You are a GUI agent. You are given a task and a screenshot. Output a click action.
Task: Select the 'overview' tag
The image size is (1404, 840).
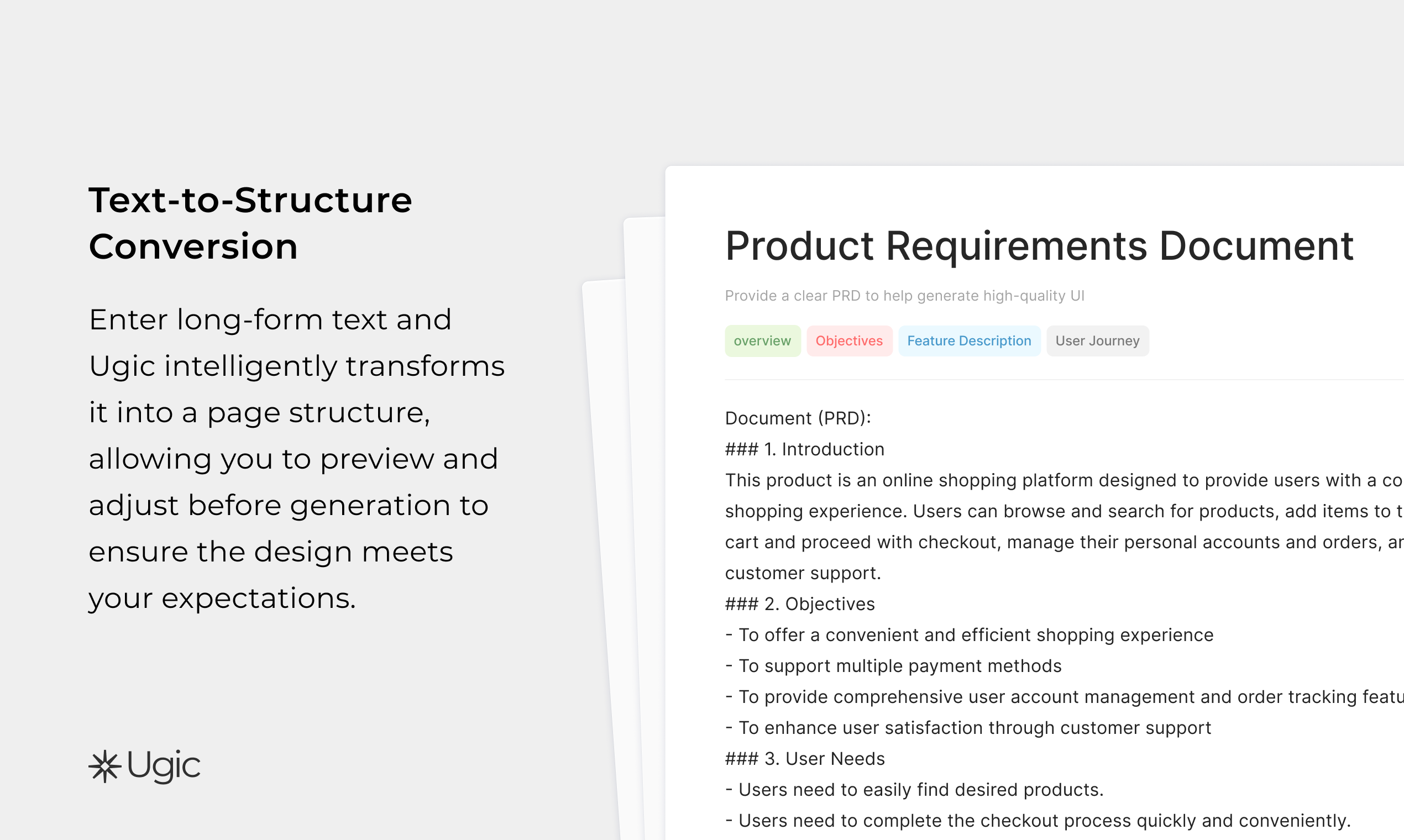click(x=762, y=341)
